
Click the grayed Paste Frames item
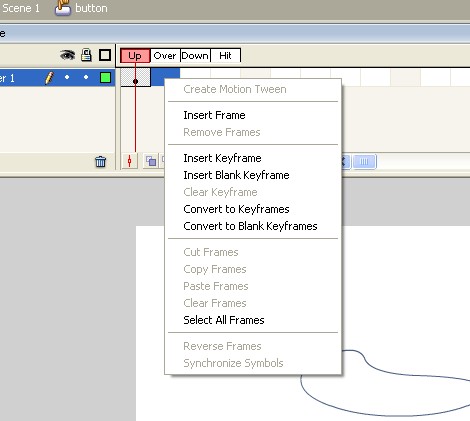(253, 286)
